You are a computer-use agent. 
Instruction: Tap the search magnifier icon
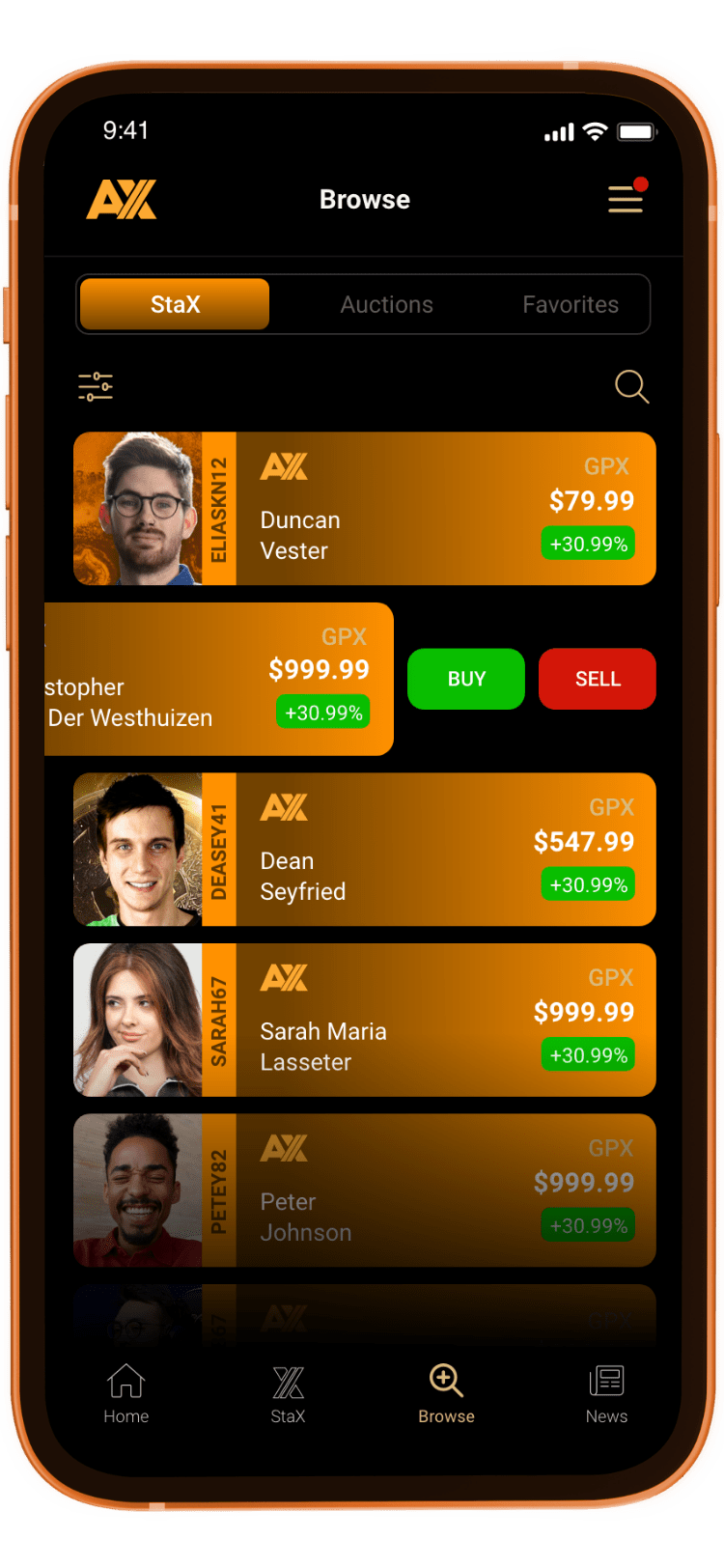[632, 386]
